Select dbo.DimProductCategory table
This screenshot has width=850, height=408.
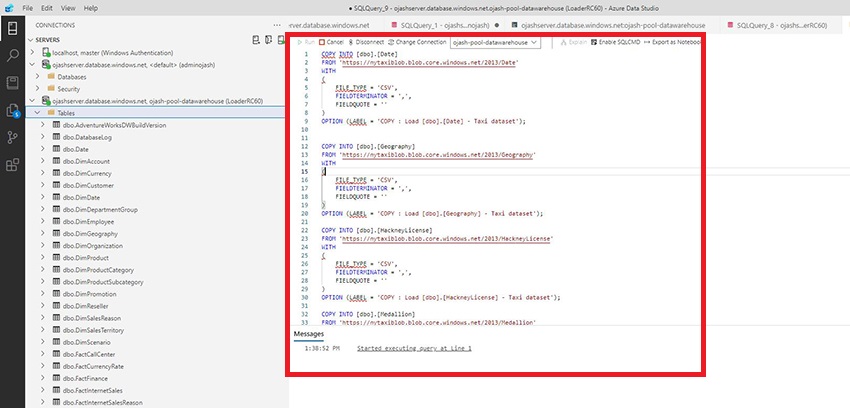coord(98,270)
